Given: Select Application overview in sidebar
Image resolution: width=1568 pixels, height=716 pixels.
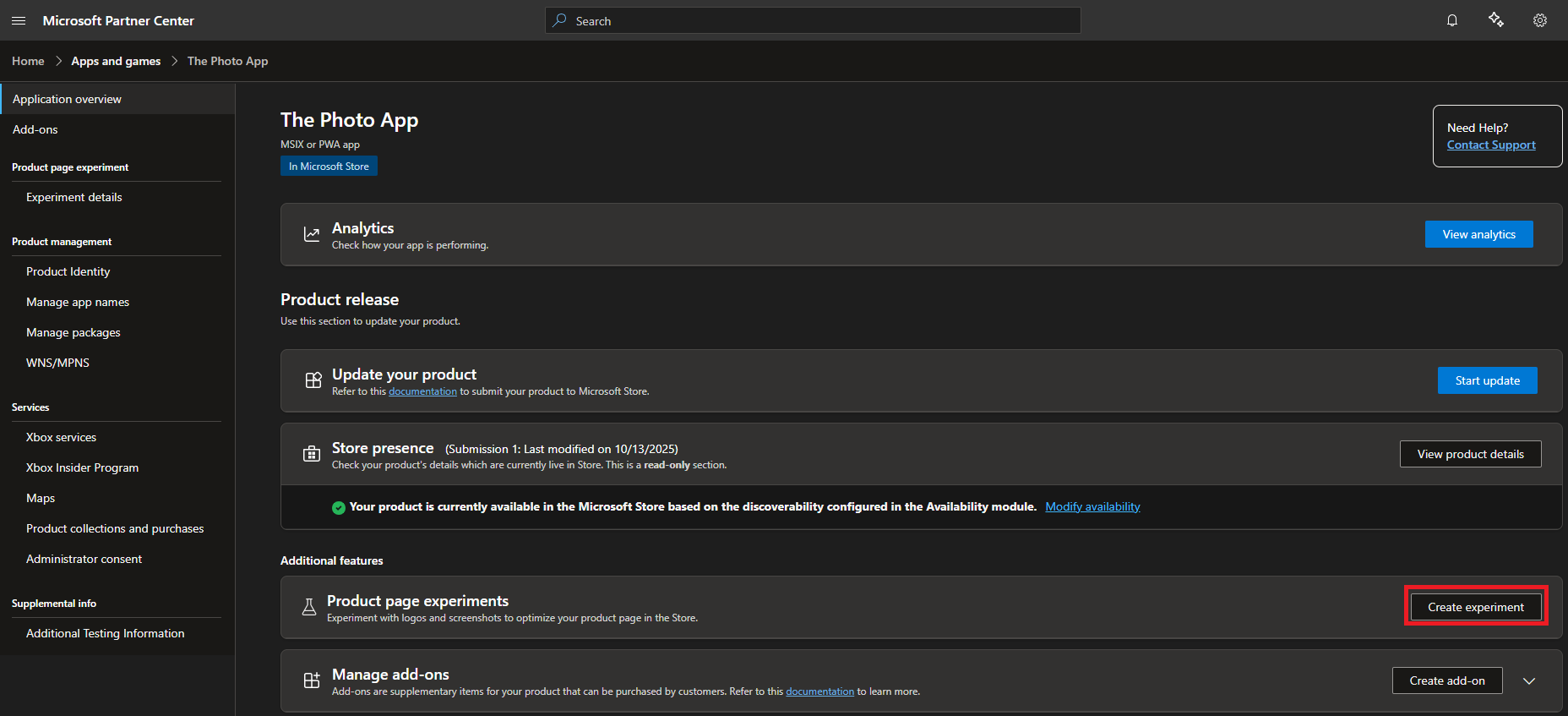Looking at the screenshot, I should (117, 99).
